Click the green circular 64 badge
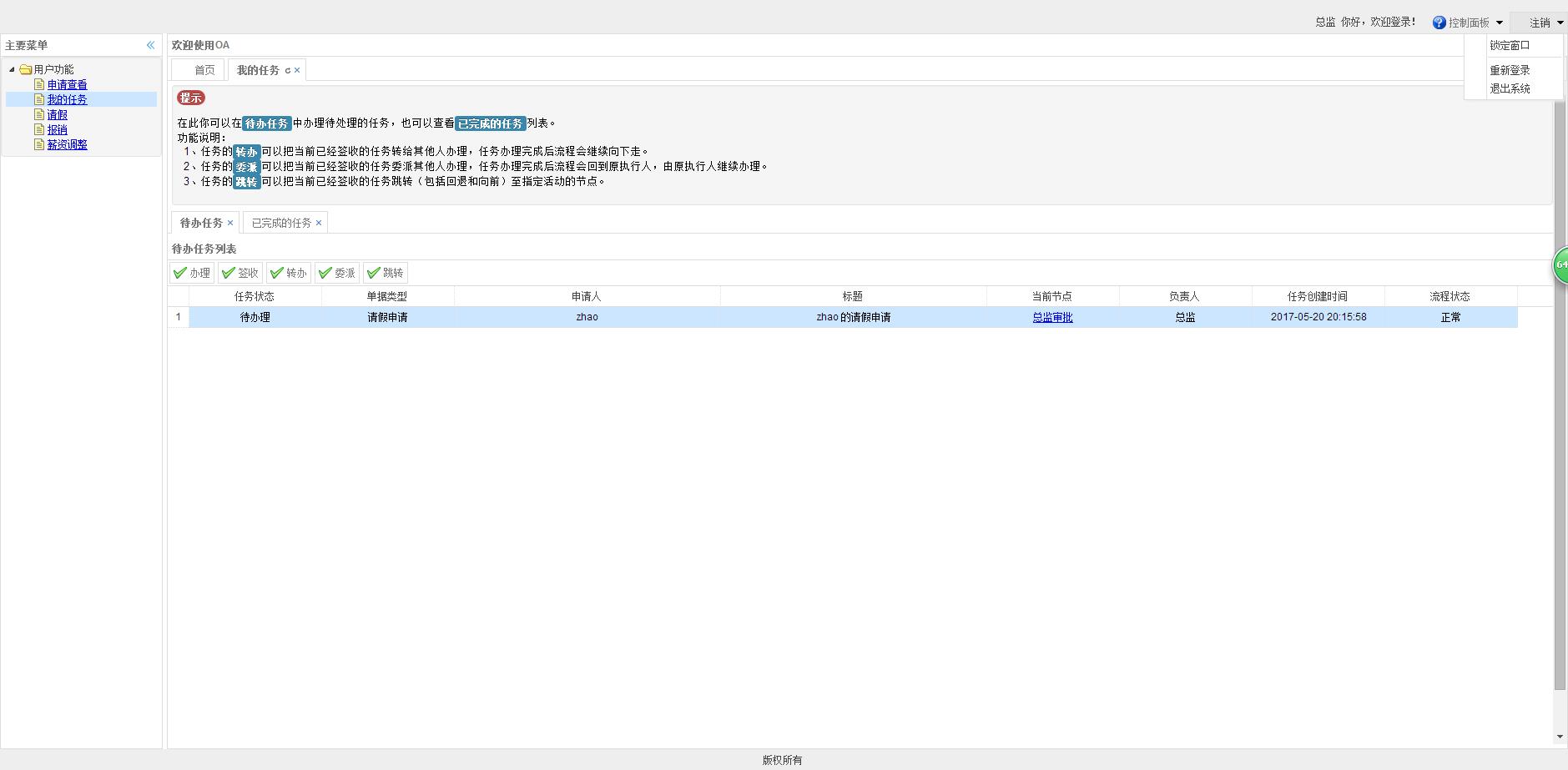The height and width of the screenshot is (770, 1568). 1560,265
